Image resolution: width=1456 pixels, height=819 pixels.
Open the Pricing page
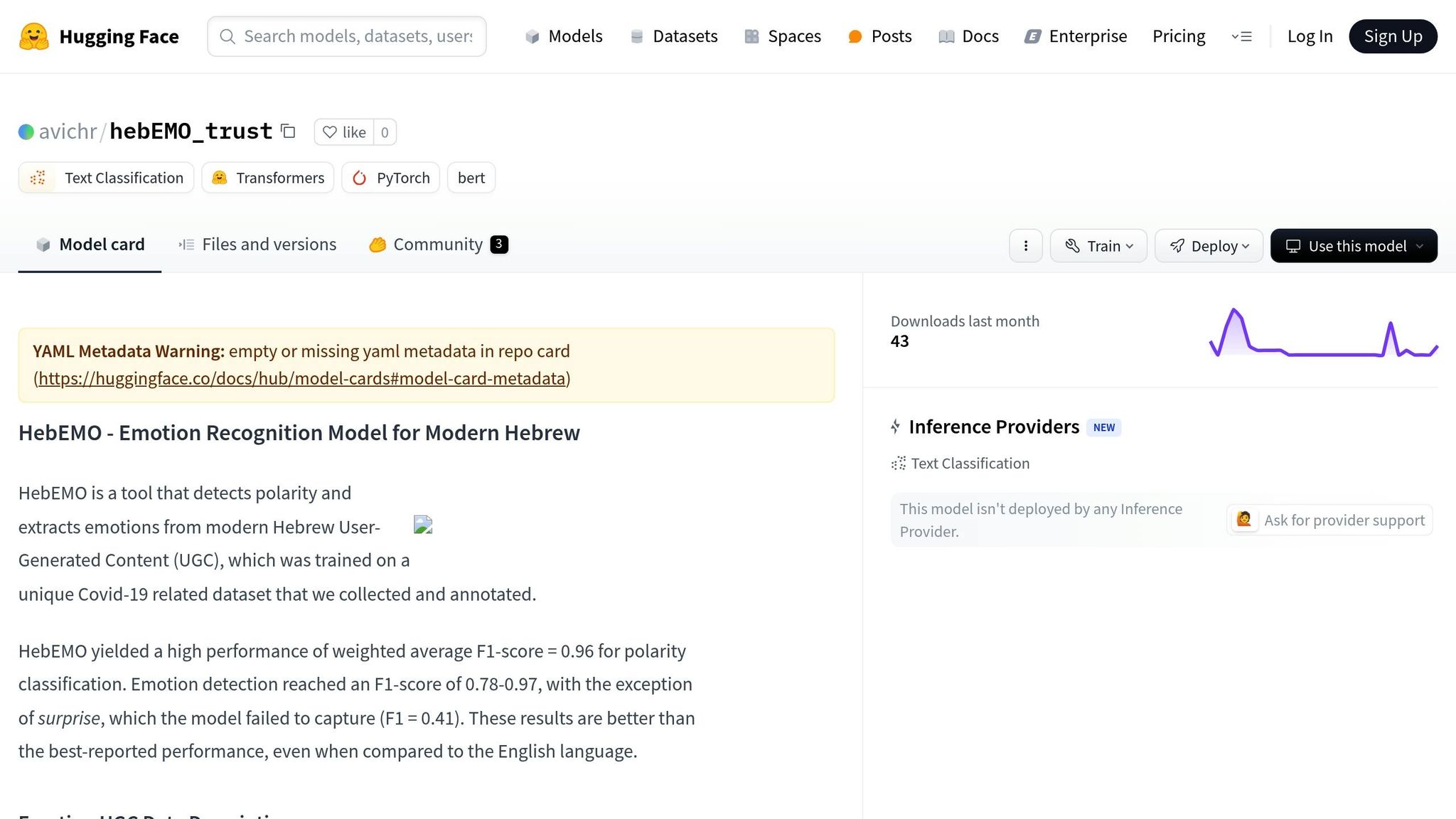(x=1179, y=36)
